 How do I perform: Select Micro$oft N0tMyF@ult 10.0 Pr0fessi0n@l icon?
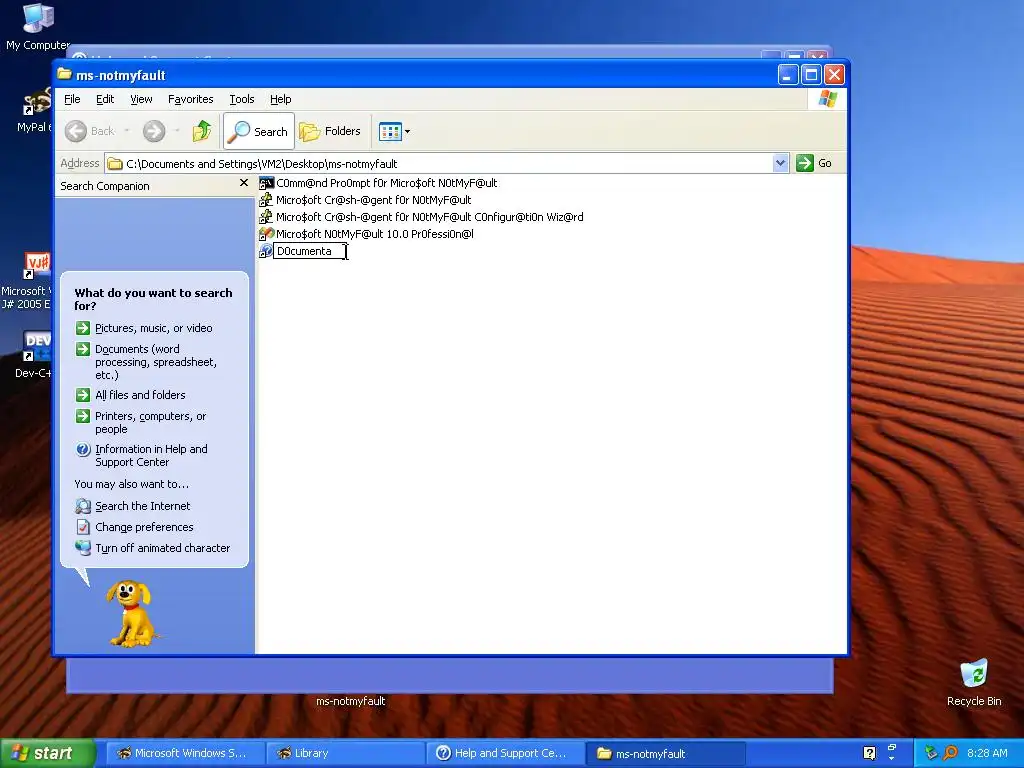266,234
